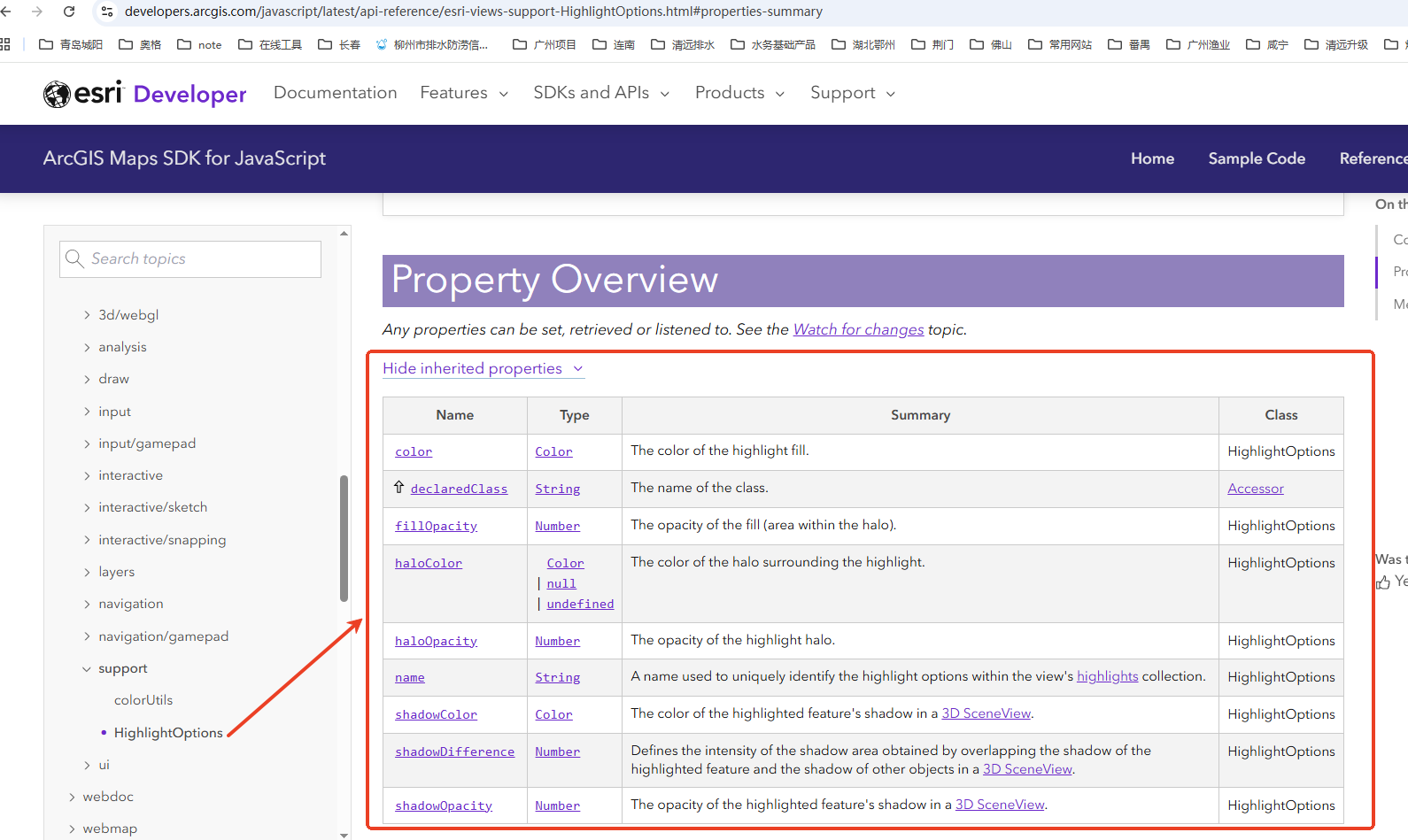Open the highlights collection link
Viewport: 1408px width, 840px height.
tap(1107, 676)
